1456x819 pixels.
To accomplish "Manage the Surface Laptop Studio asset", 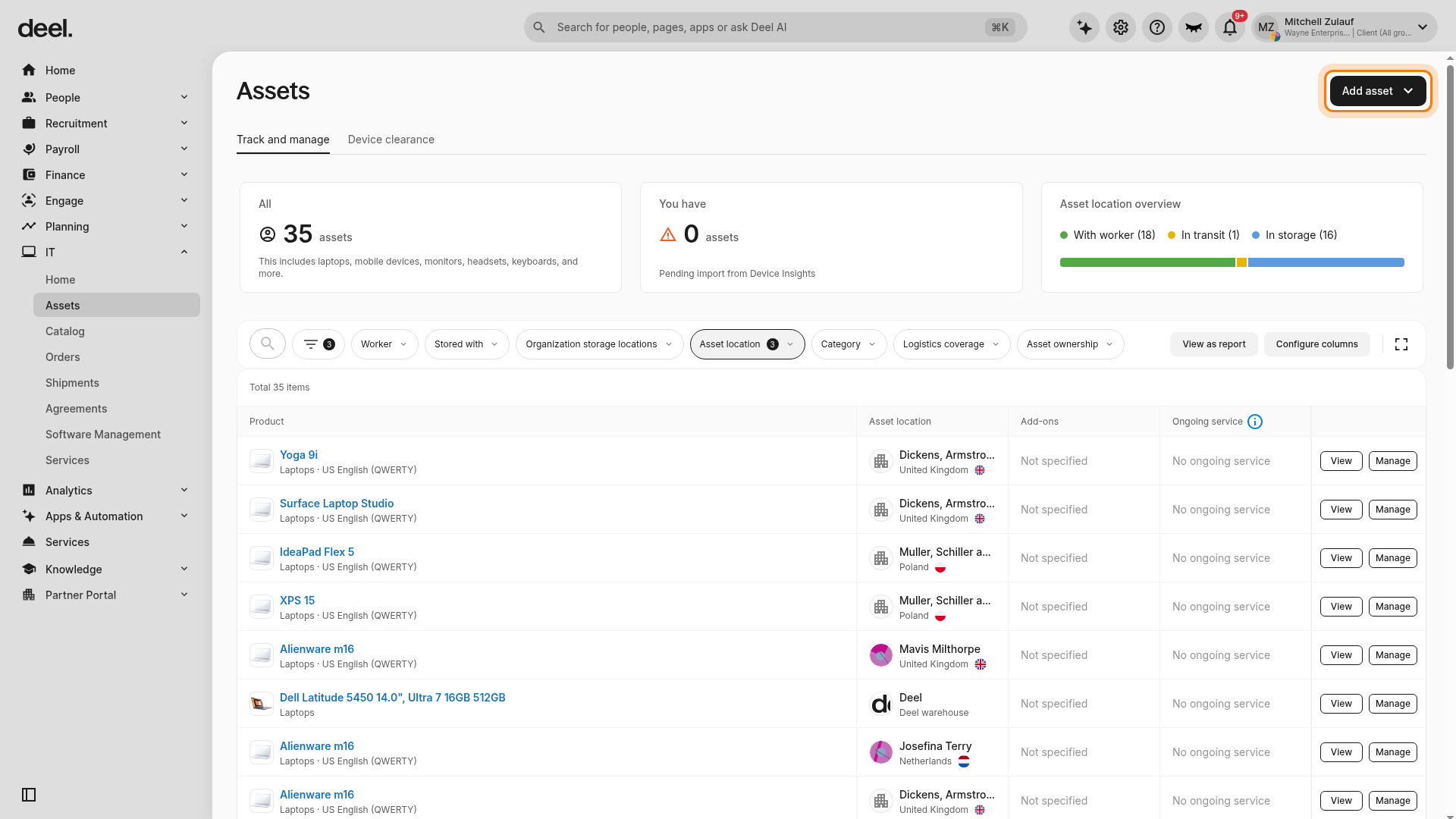I will tap(1393, 510).
